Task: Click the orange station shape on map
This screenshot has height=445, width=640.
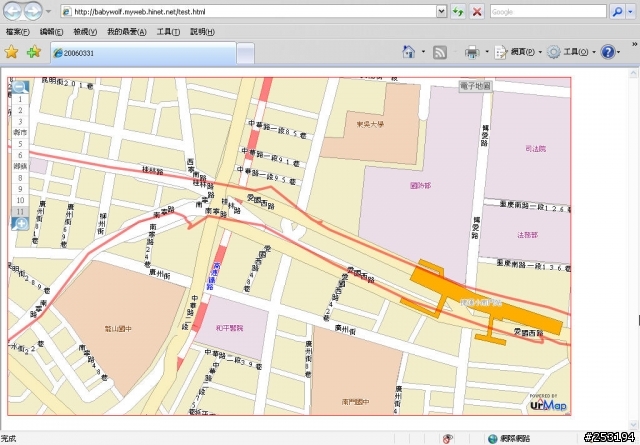Action: [x=486, y=302]
